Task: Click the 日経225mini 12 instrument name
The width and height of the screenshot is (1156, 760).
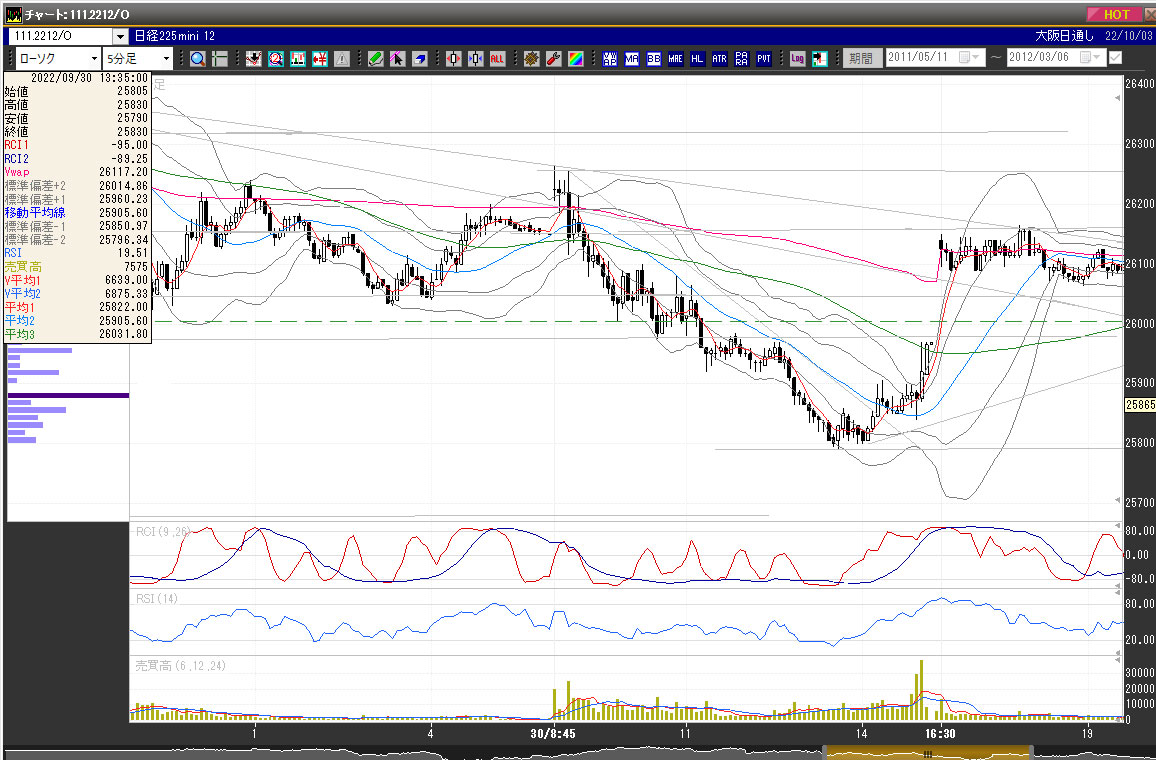Action: (174, 35)
